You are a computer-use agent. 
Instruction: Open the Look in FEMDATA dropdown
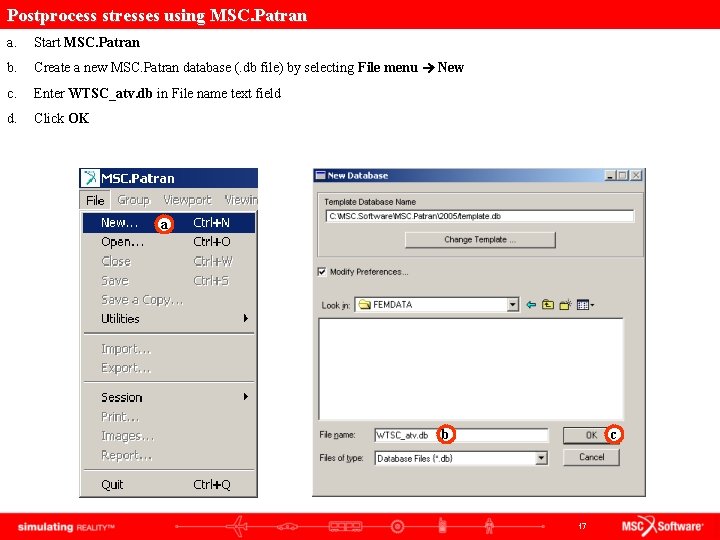pyautogui.click(x=513, y=304)
